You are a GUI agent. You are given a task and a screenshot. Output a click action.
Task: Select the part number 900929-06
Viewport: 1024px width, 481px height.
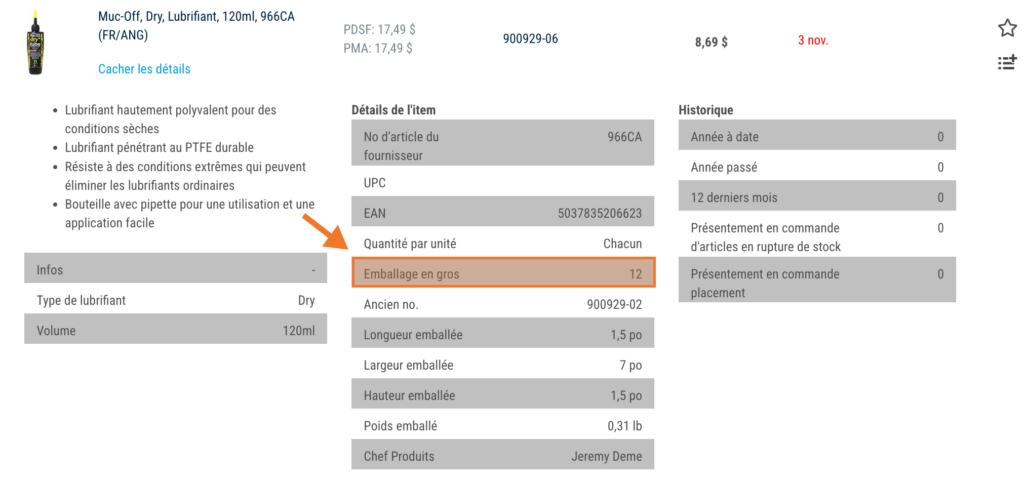point(530,39)
